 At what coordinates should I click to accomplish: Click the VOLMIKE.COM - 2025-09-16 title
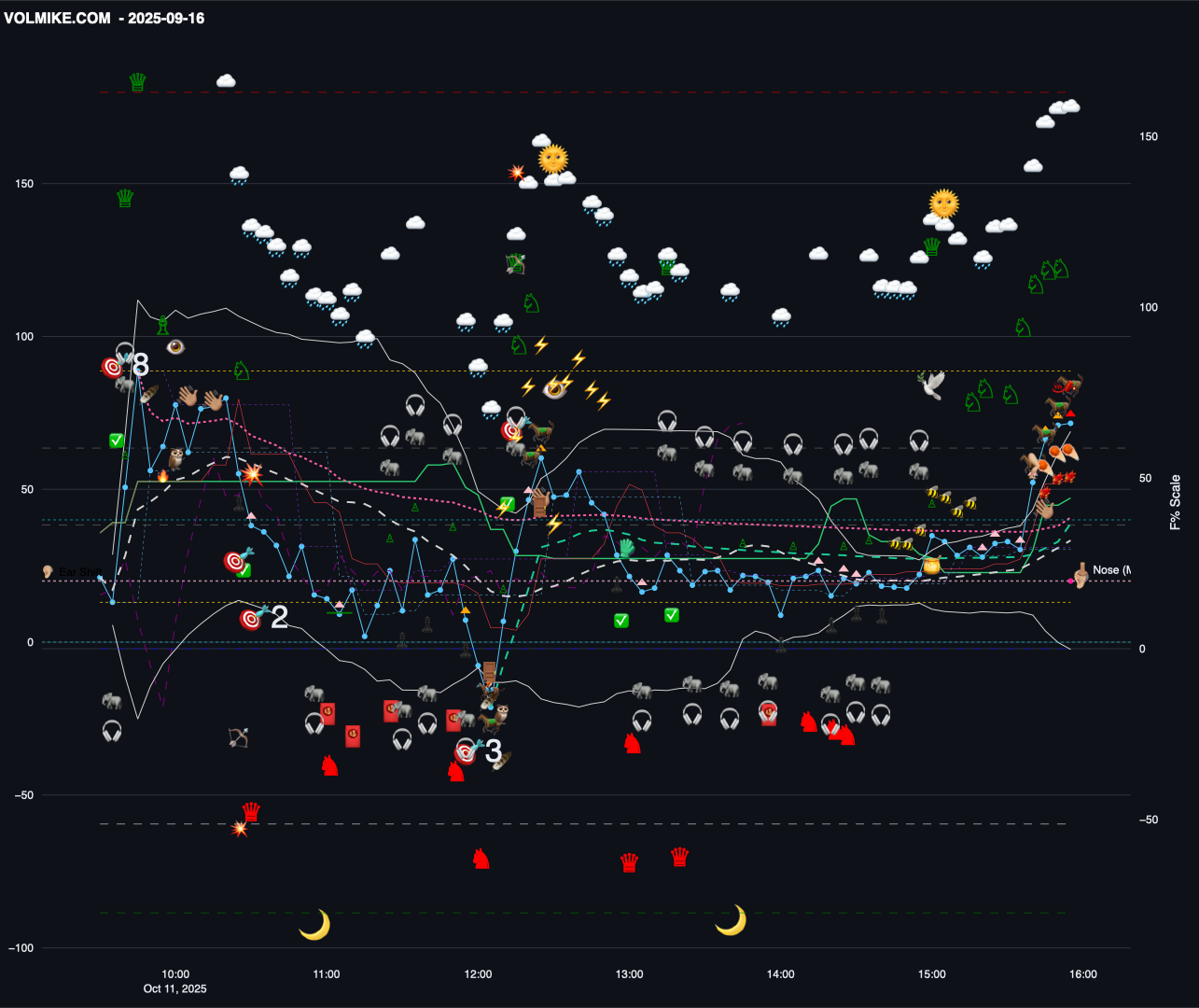point(105,18)
